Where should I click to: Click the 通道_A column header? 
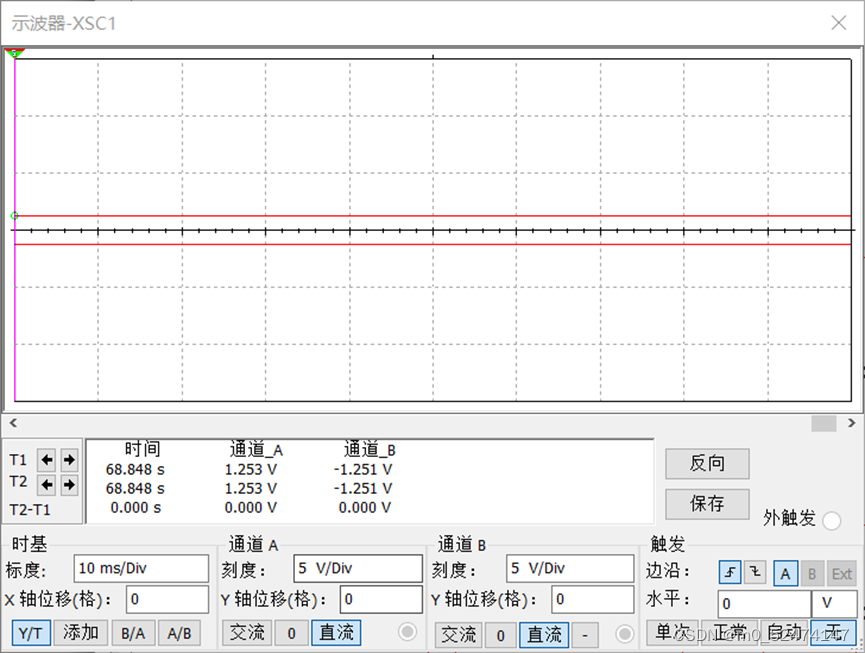[257, 450]
